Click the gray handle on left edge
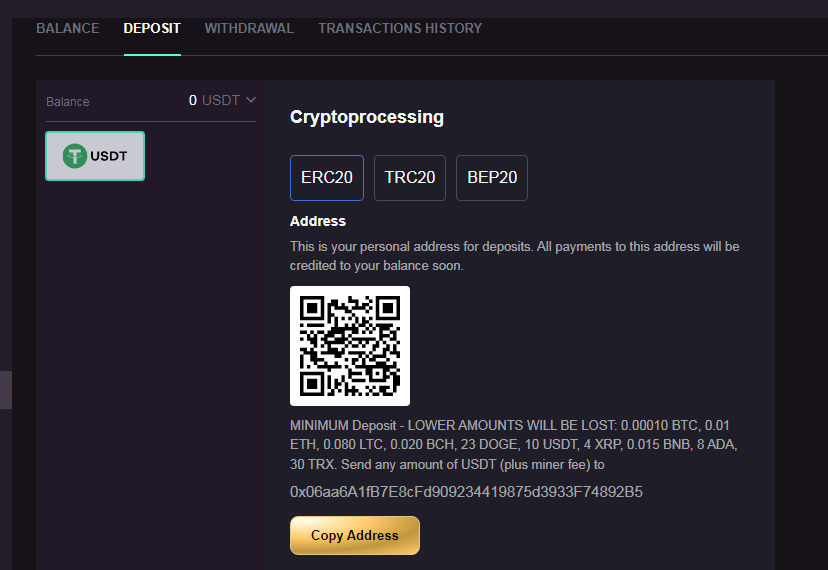Image resolution: width=828 pixels, height=570 pixels. click(x=5, y=390)
